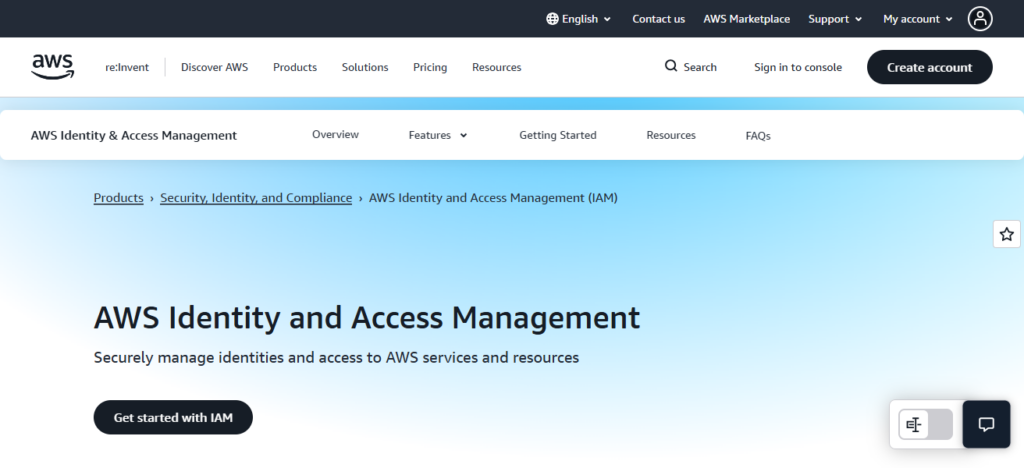This screenshot has width=1024, height=468.
Task: Click the Search text label
Action: pyautogui.click(x=700, y=67)
